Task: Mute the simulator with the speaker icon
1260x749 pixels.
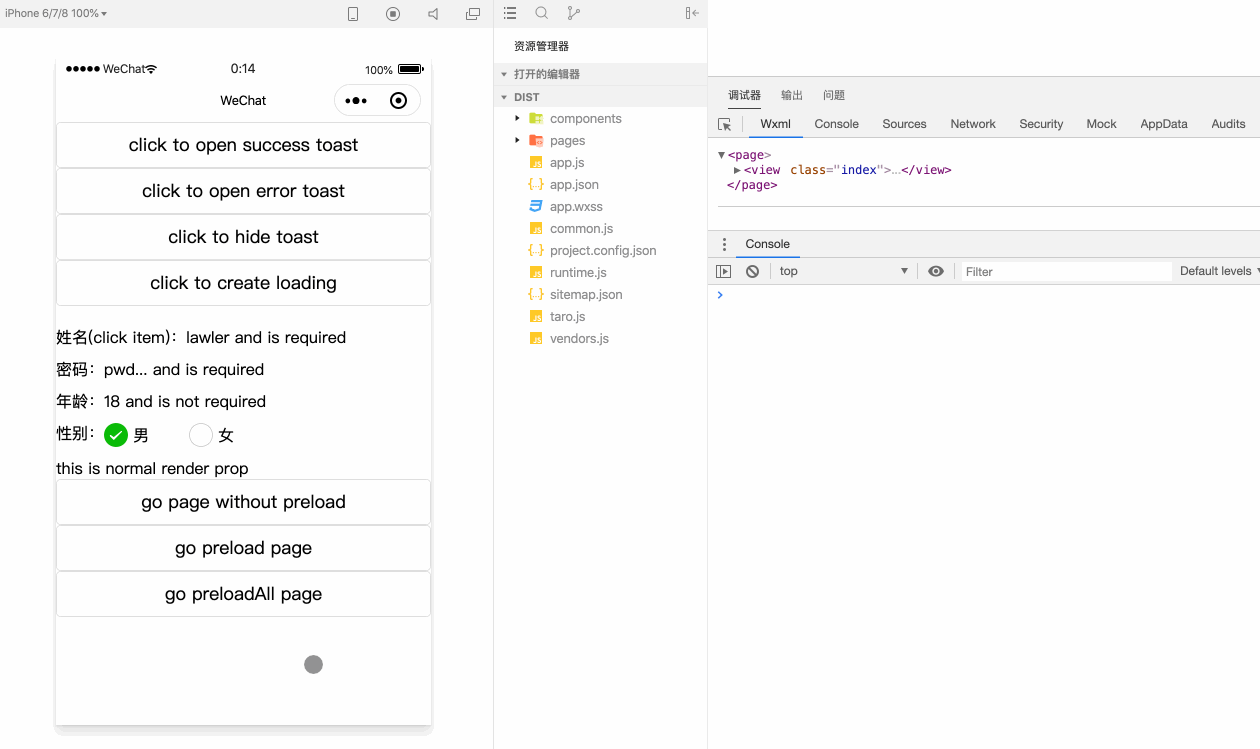Action: [x=433, y=14]
